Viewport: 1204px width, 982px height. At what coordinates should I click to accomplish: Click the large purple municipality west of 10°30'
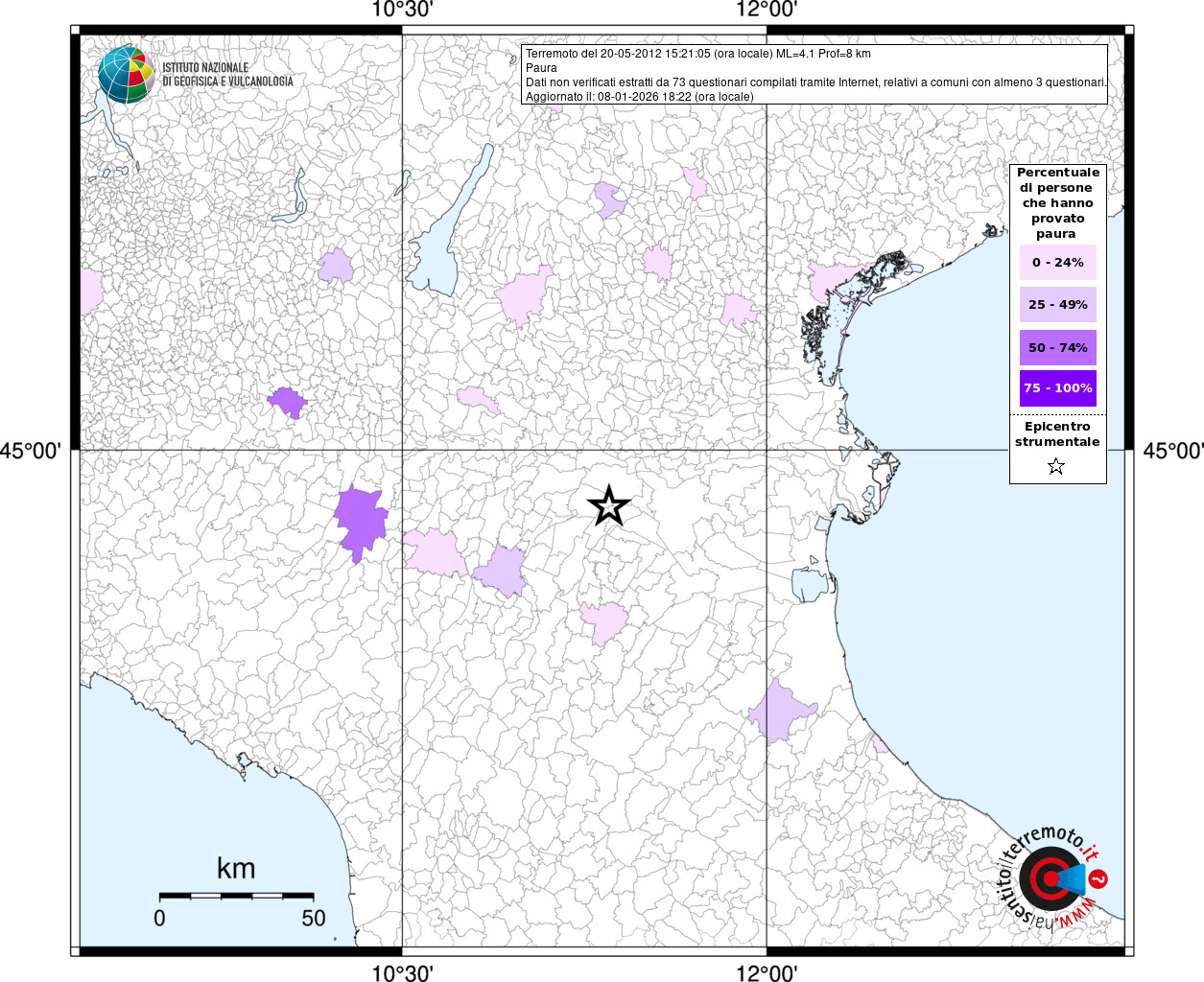pyautogui.click(x=361, y=523)
